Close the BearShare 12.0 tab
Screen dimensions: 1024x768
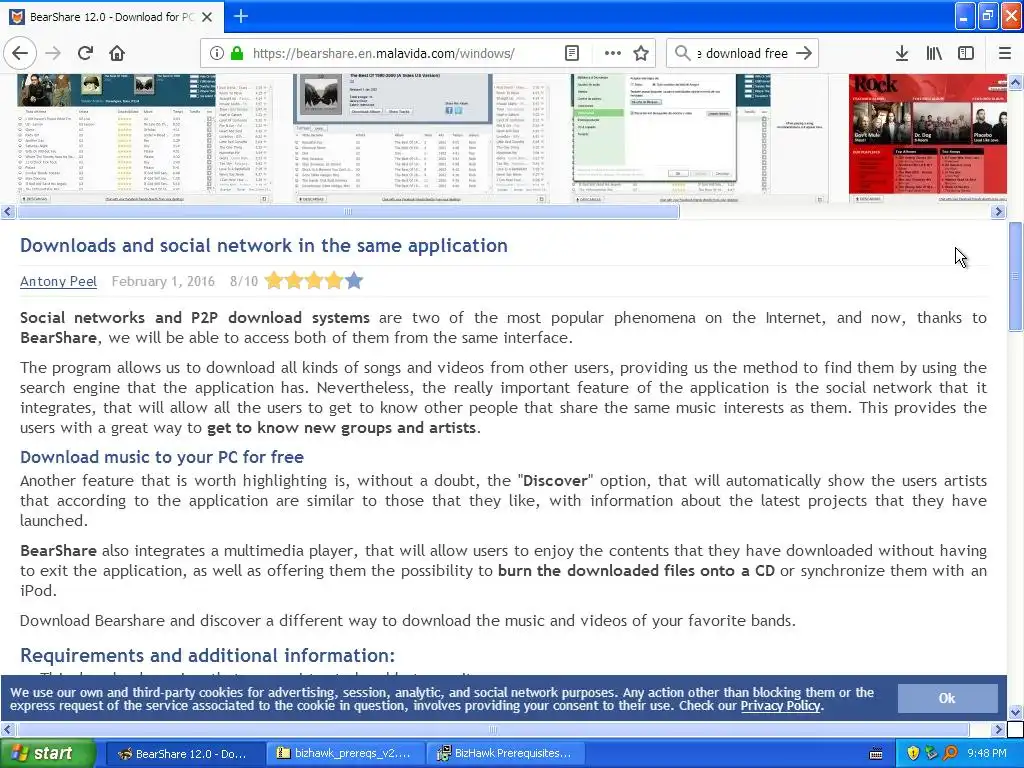click(x=207, y=17)
